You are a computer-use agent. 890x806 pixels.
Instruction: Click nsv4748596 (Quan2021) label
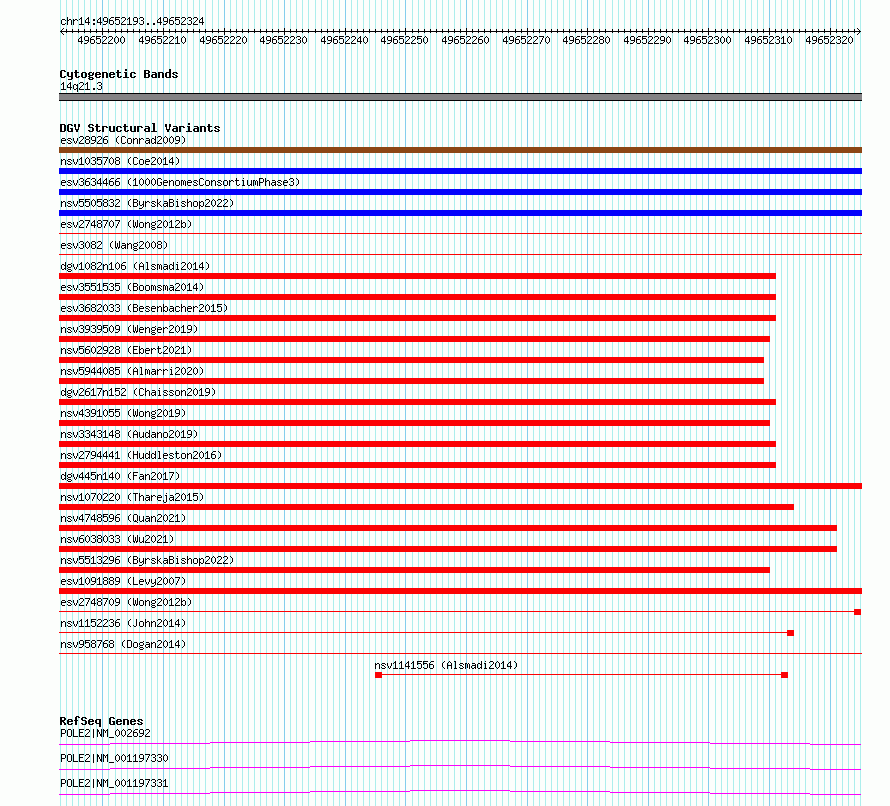(x=123, y=518)
